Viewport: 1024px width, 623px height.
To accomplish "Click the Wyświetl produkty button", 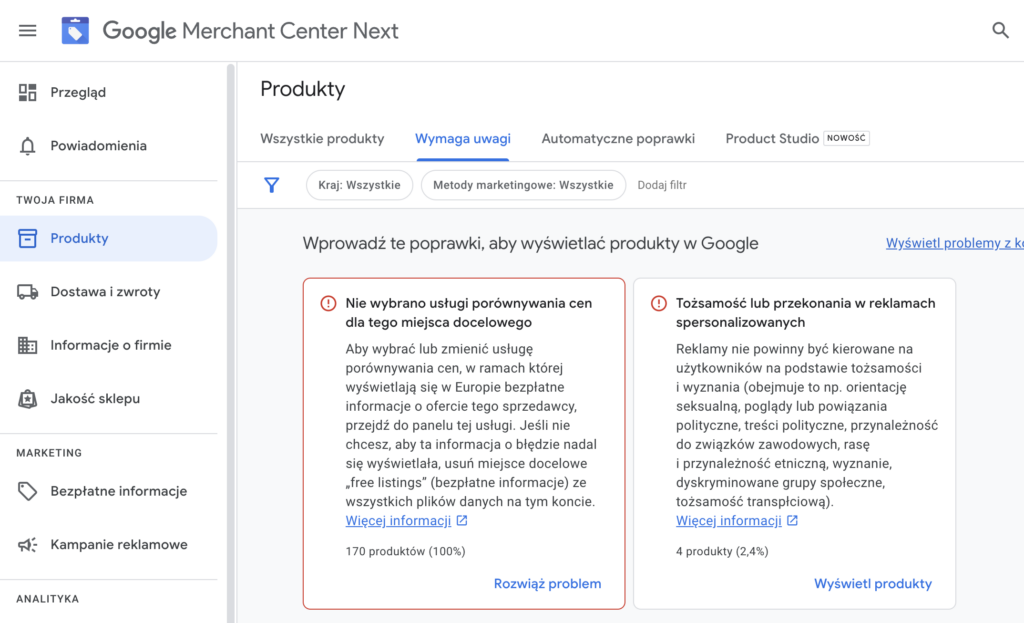I will pos(872,584).
